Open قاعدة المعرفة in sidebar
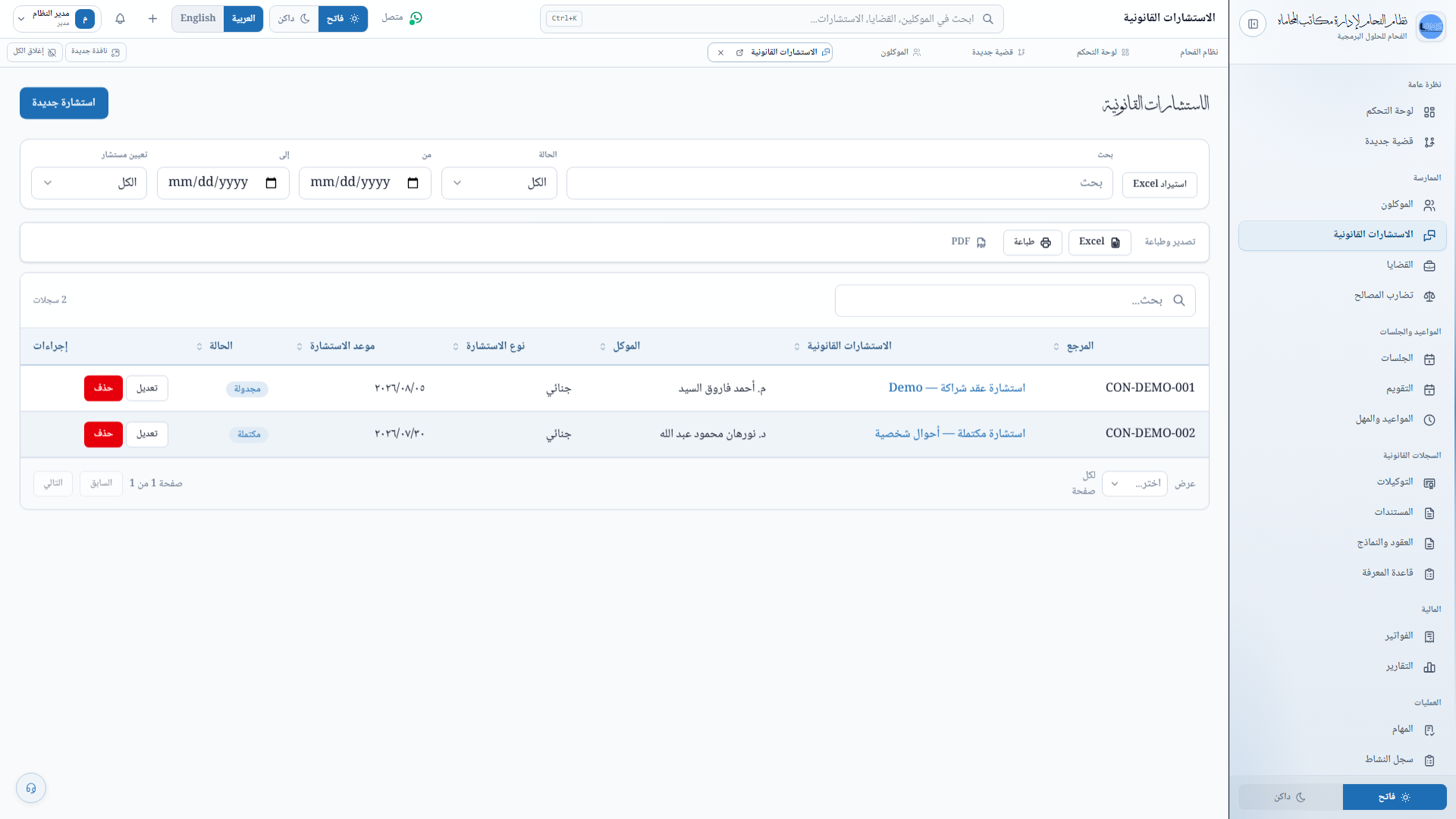 [x=1342, y=573]
